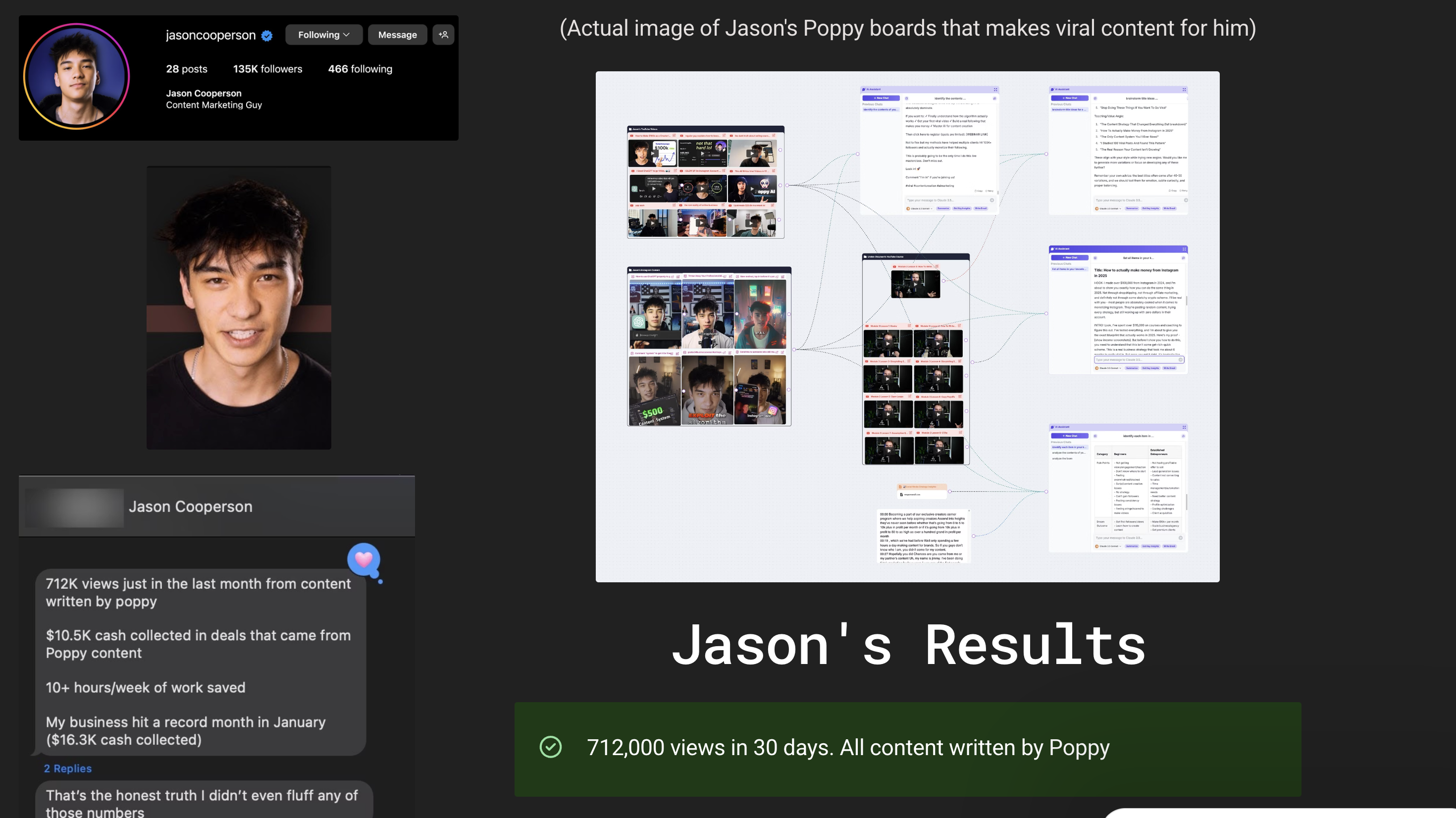Click the blue verified badge beside jasoncooperson

tap(267, 36)
